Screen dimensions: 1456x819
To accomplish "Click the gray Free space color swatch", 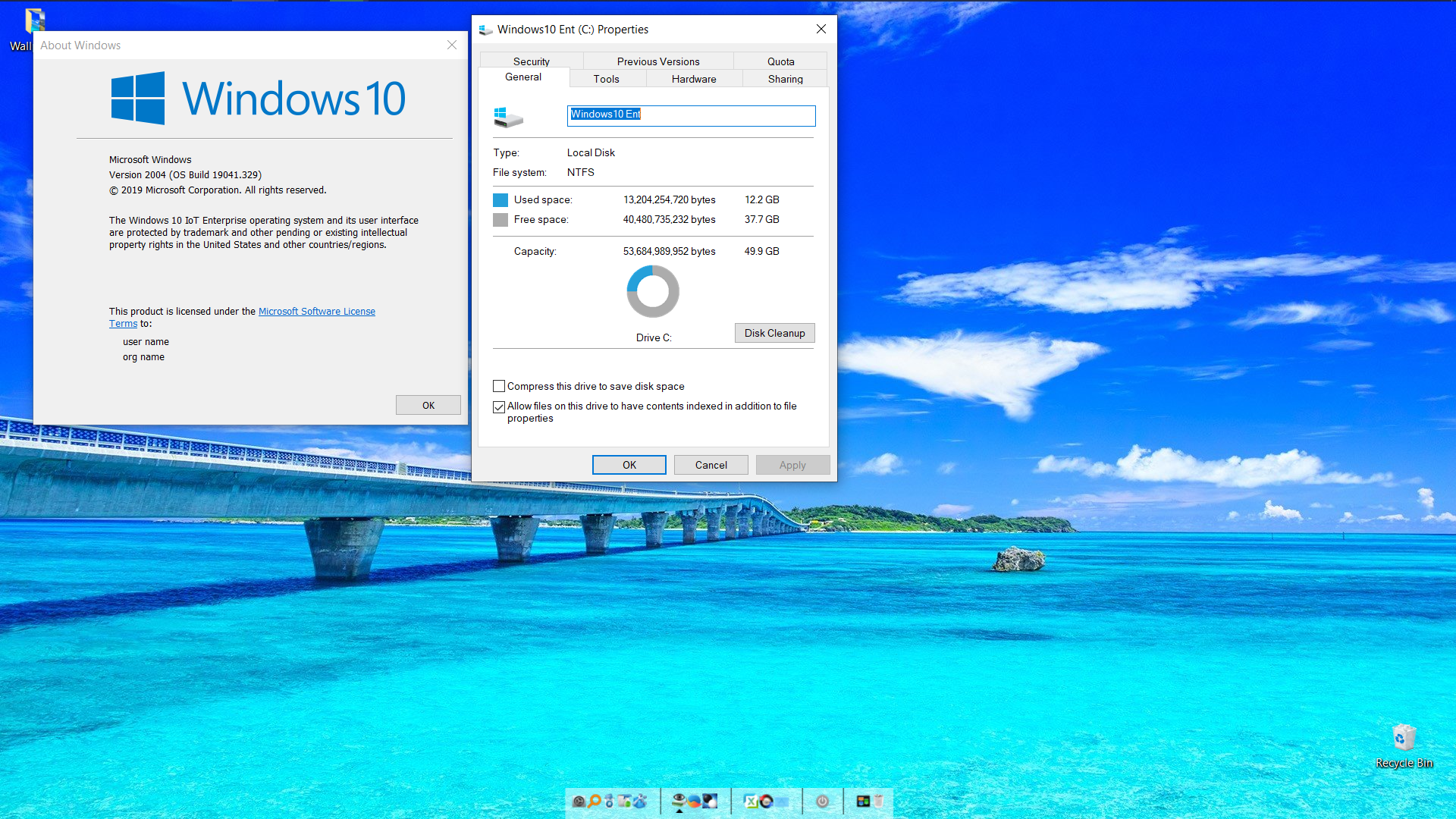I will point(500,220).
